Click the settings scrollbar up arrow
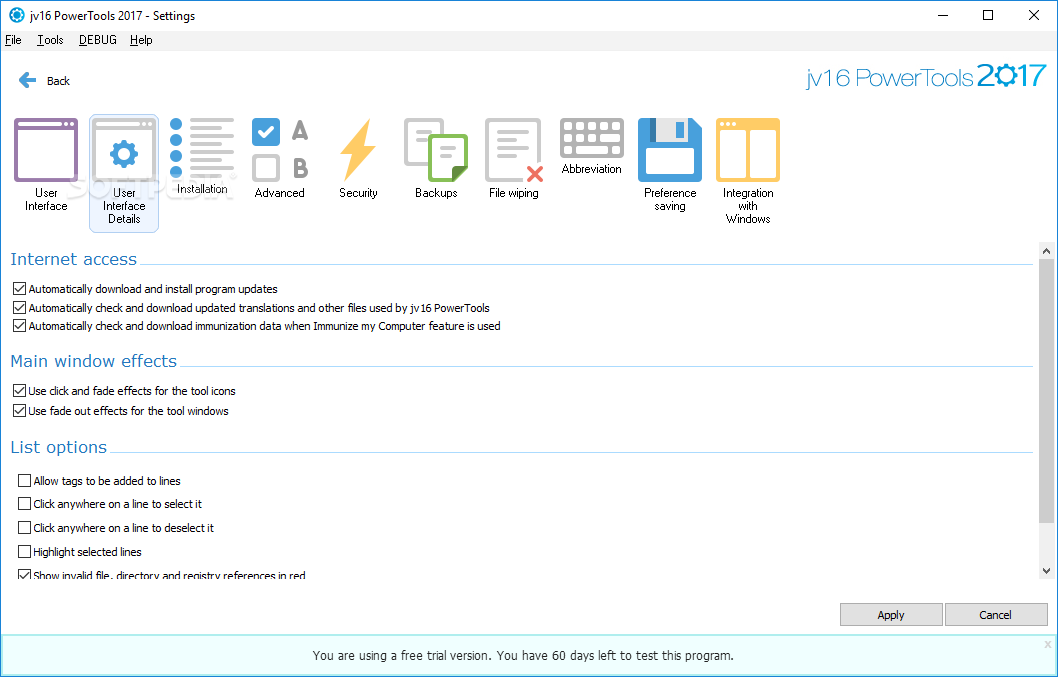 pos(1047,251)
